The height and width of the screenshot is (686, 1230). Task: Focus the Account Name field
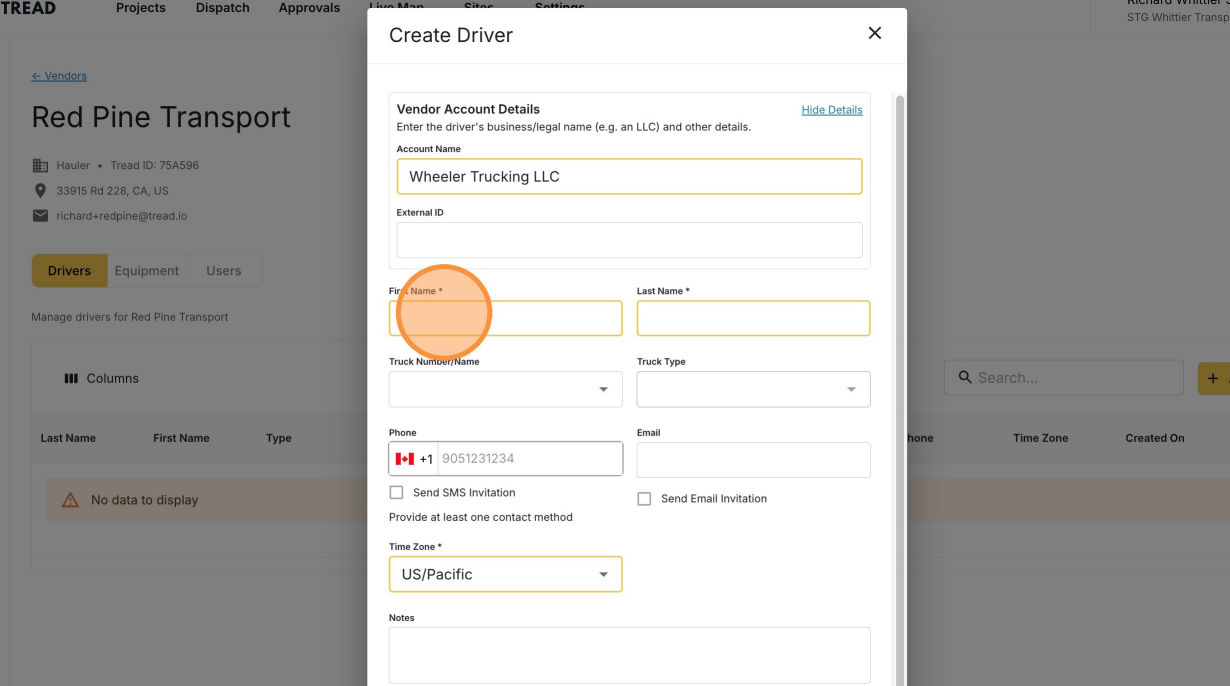[x=629, y=176]
